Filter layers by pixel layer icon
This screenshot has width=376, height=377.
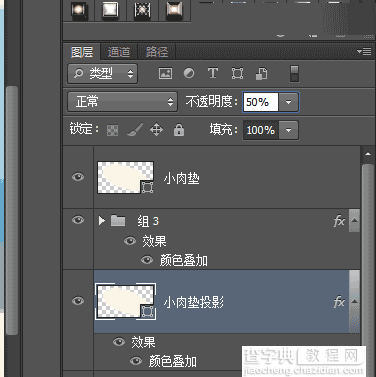[165, 73]
